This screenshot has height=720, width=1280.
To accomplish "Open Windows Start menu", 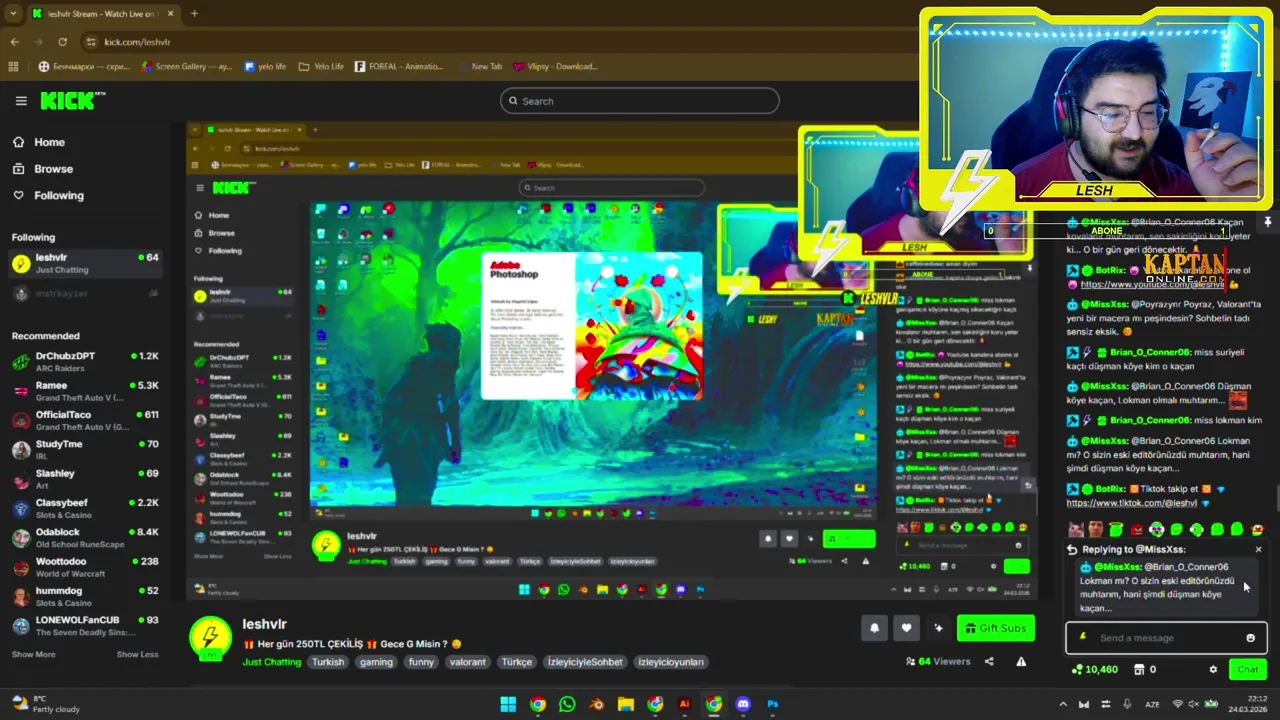I will point(508,704).
